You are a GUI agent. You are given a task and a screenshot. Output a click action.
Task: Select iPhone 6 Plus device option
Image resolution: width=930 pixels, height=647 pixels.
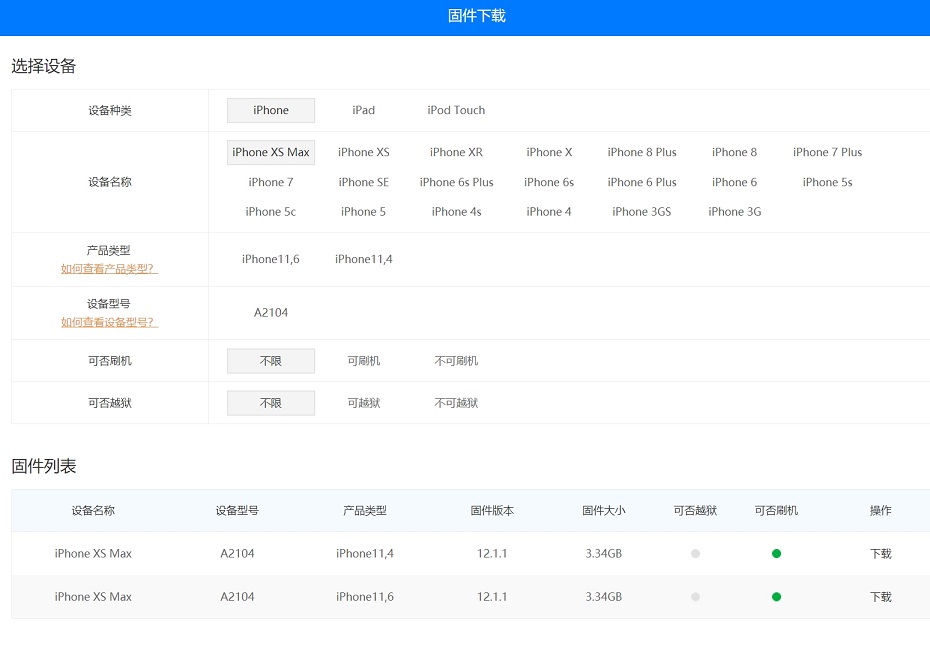coord(642,182)
